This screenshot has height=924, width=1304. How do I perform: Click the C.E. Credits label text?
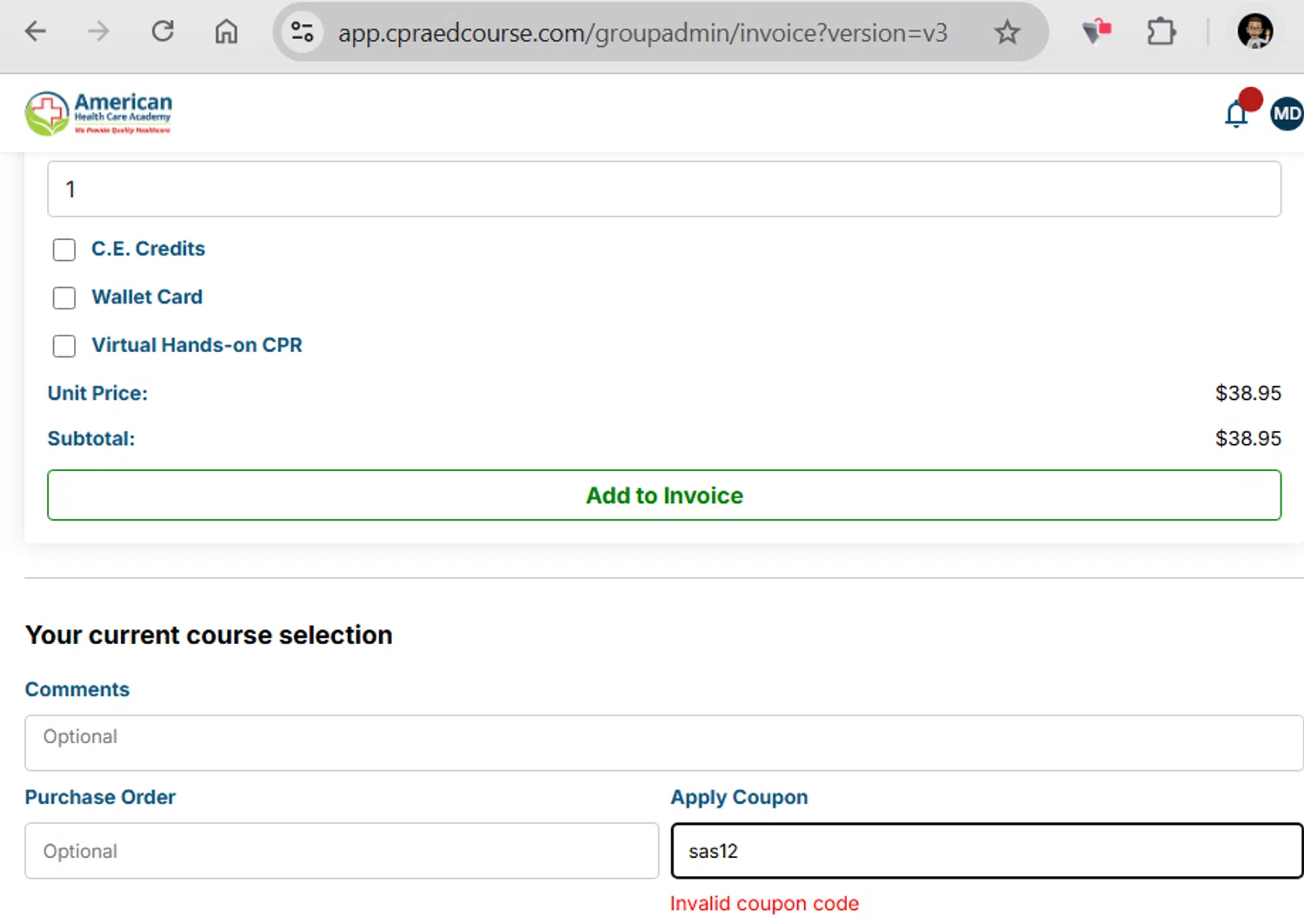click(x=149, y=249)
